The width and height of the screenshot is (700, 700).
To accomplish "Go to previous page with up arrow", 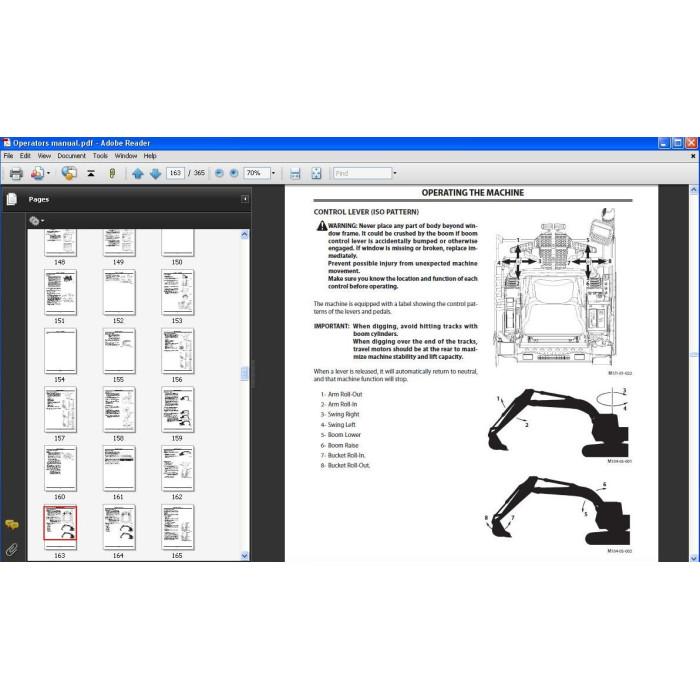I will click(x=138, y=173).
